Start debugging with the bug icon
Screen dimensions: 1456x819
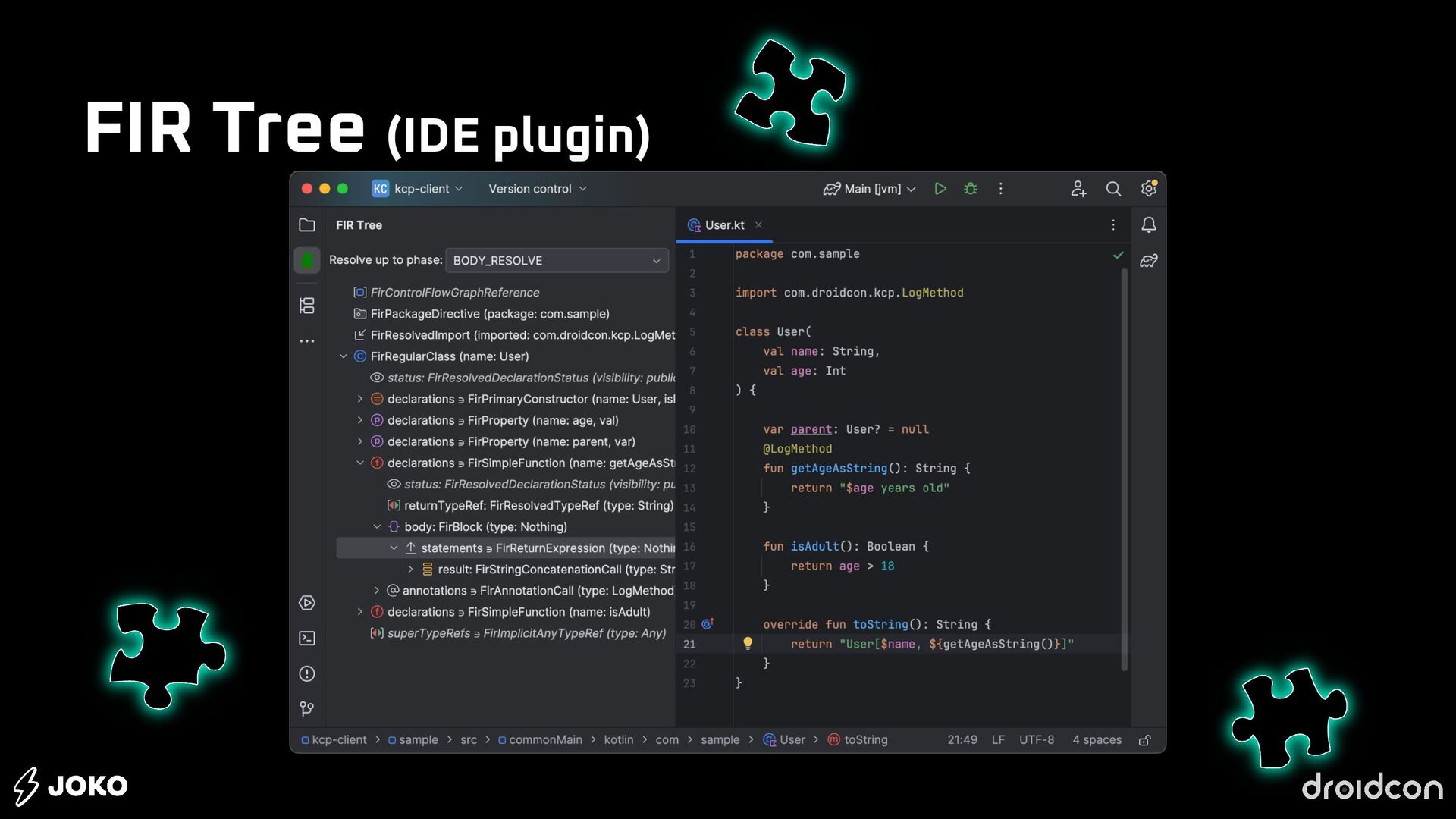pyautogui.click(x=971, y=189)
